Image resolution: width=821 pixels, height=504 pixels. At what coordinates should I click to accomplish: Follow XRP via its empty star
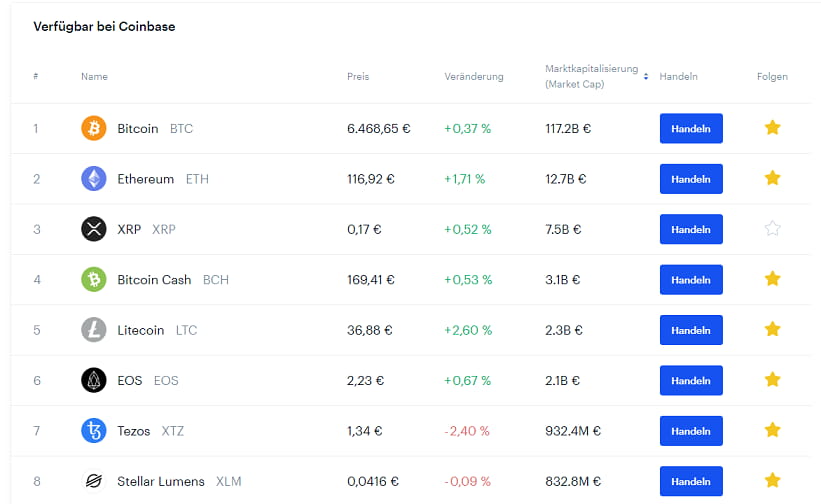[x=772, y=228]
